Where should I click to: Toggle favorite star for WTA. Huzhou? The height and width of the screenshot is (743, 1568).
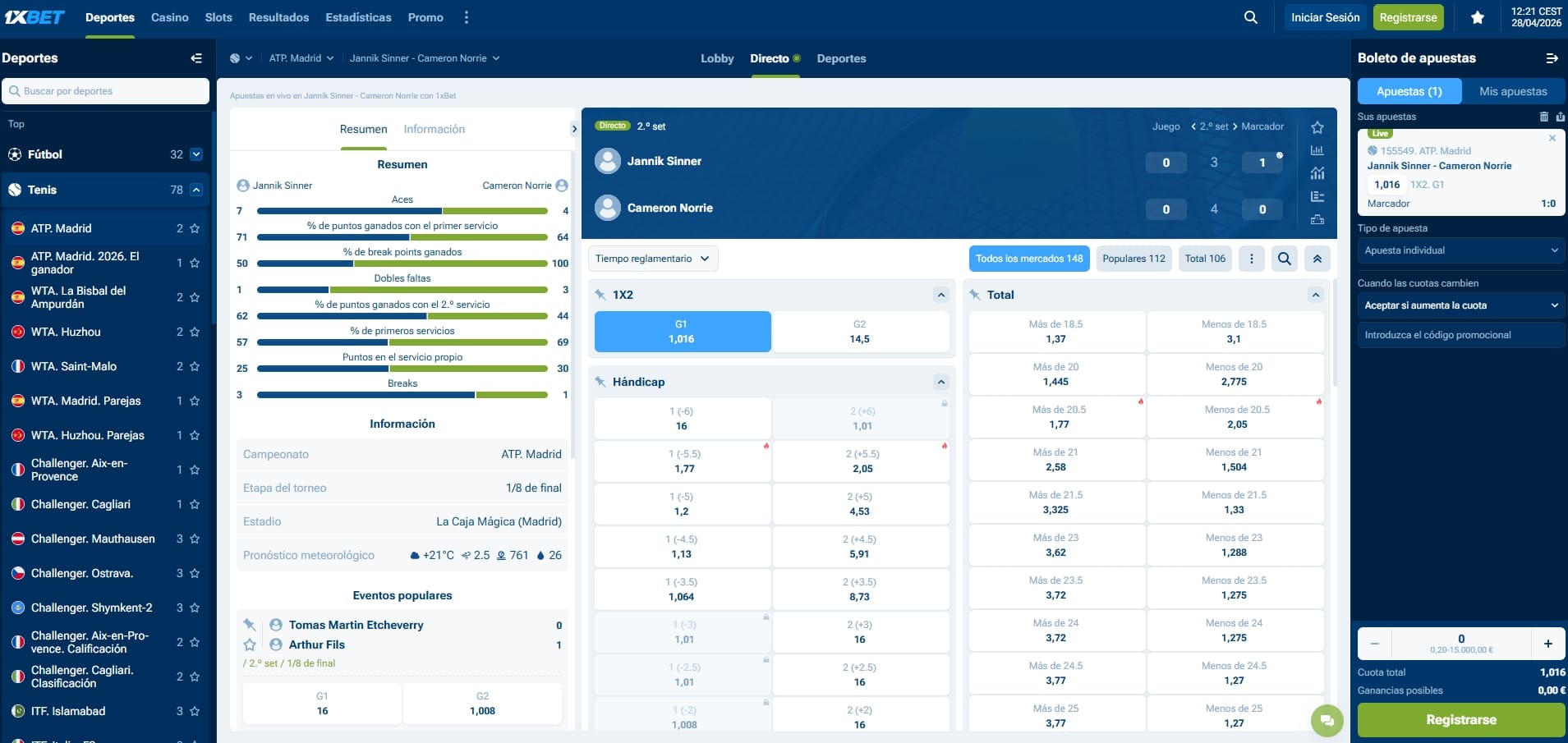coord(195,333)
